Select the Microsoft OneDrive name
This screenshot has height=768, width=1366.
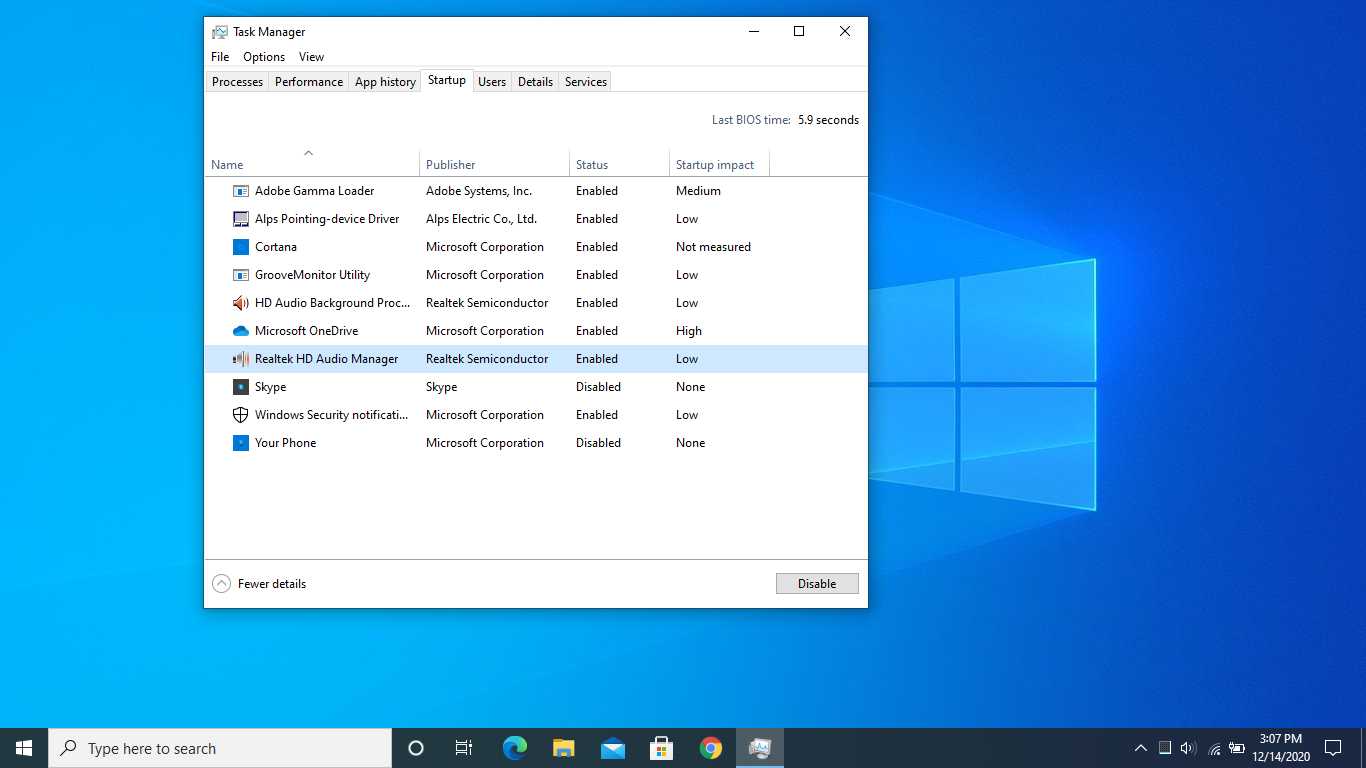point(306,331)
